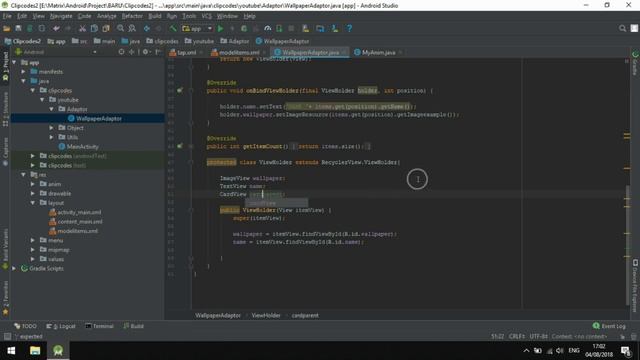The height and width of the screenshot is (360, 640).
Task: Click the Open folder toolbar icon
Action: coord(7,29)
